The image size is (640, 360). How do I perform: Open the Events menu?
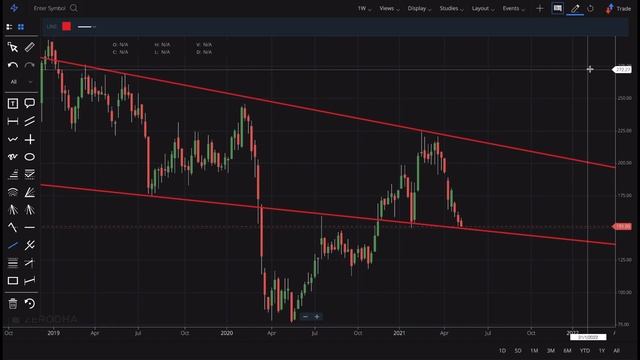(x=513, y=8)
